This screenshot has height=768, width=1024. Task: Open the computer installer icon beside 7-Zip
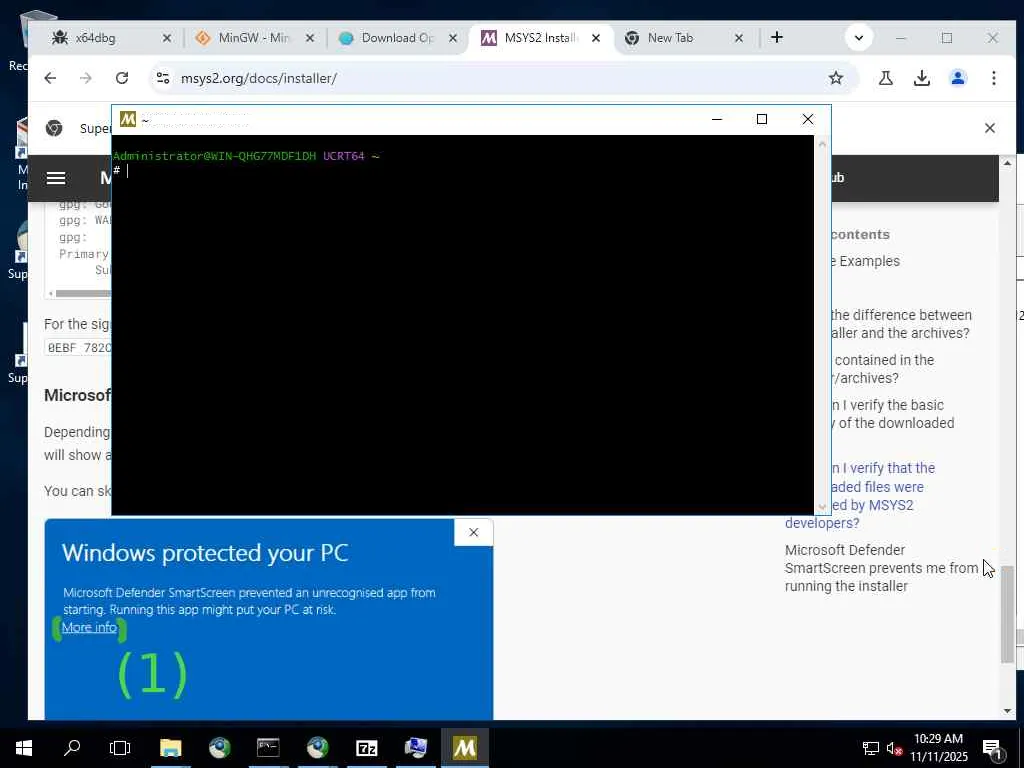[415, 748]
